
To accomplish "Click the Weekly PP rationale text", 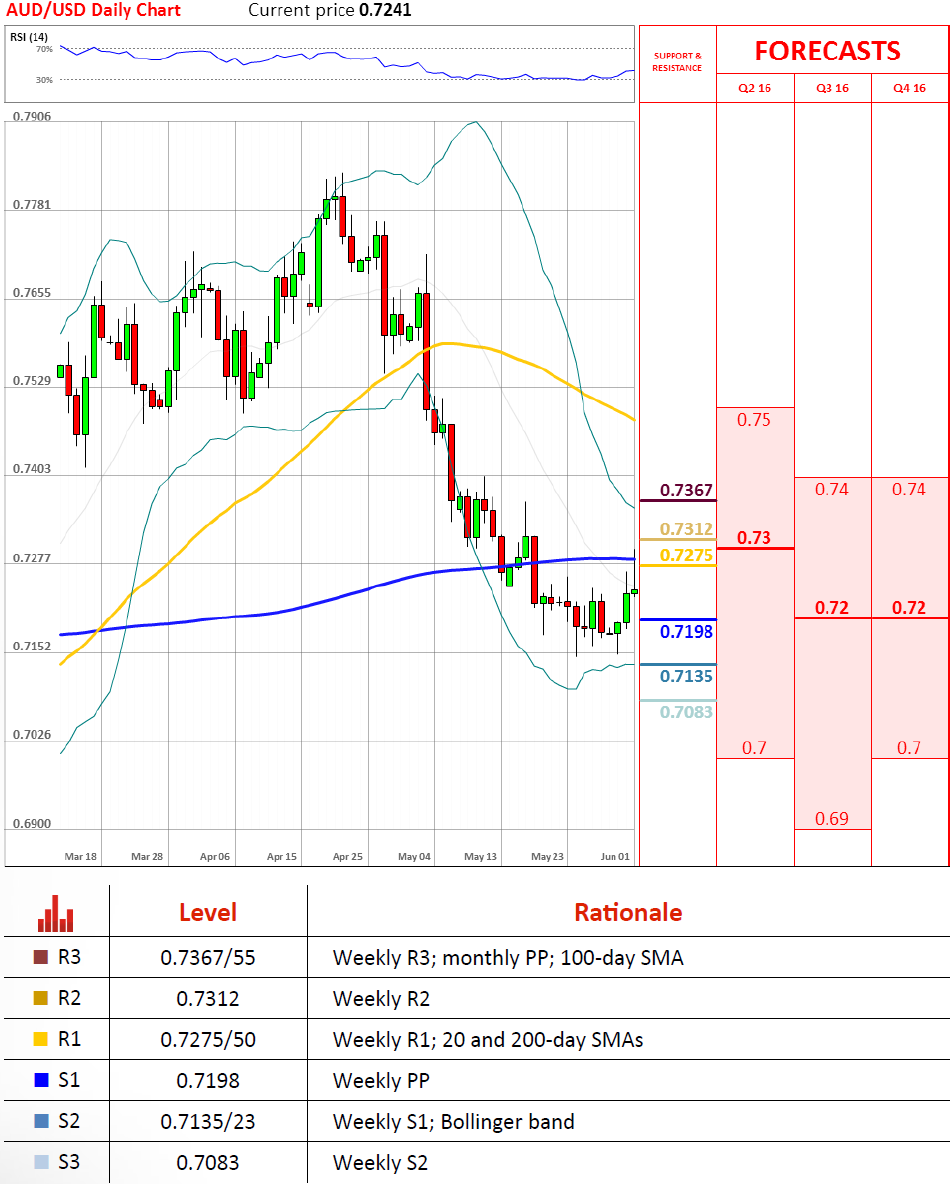I will pos(381,1081).
